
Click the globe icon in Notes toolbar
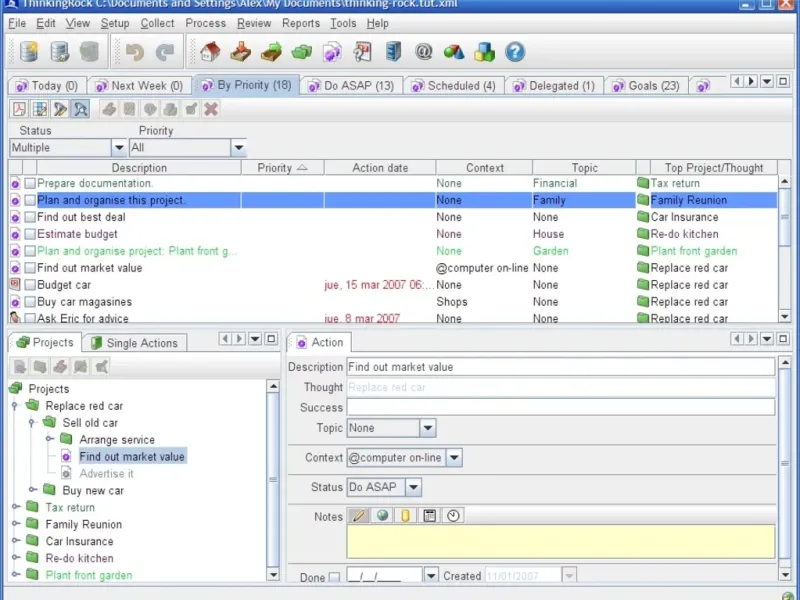(382, 516)
